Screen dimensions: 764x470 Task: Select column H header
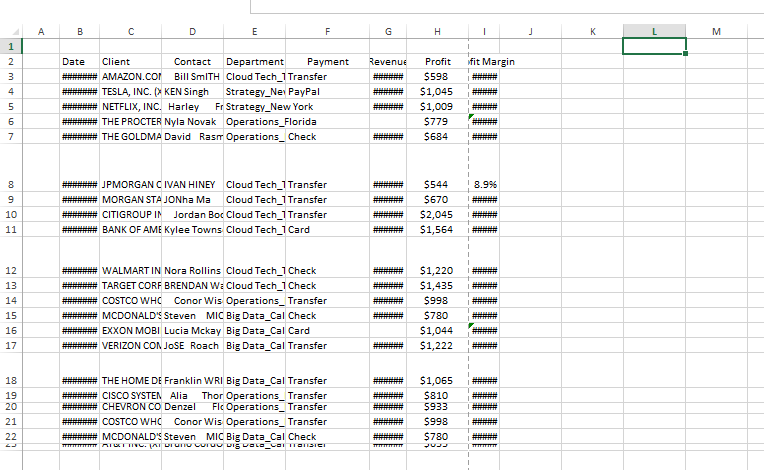[x=437, y=32]
